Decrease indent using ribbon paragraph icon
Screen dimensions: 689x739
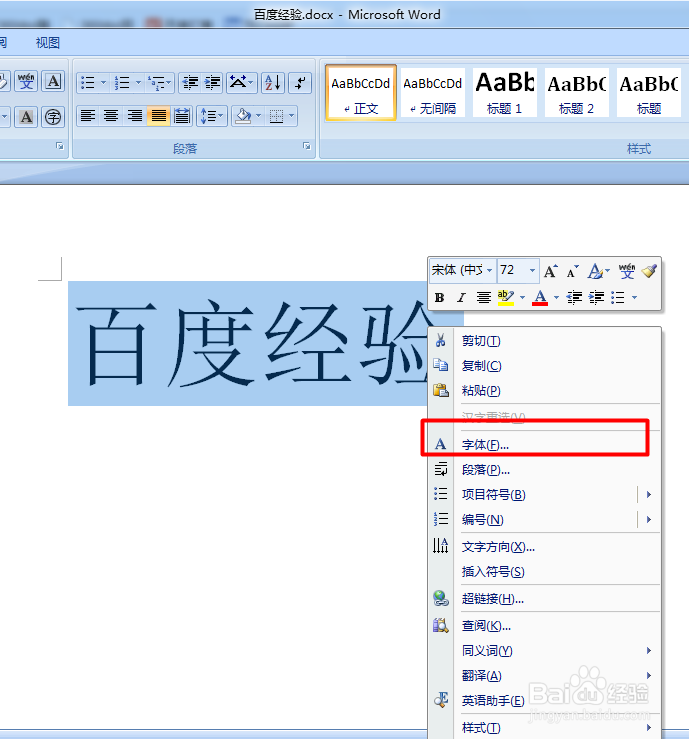click(190, 83)
